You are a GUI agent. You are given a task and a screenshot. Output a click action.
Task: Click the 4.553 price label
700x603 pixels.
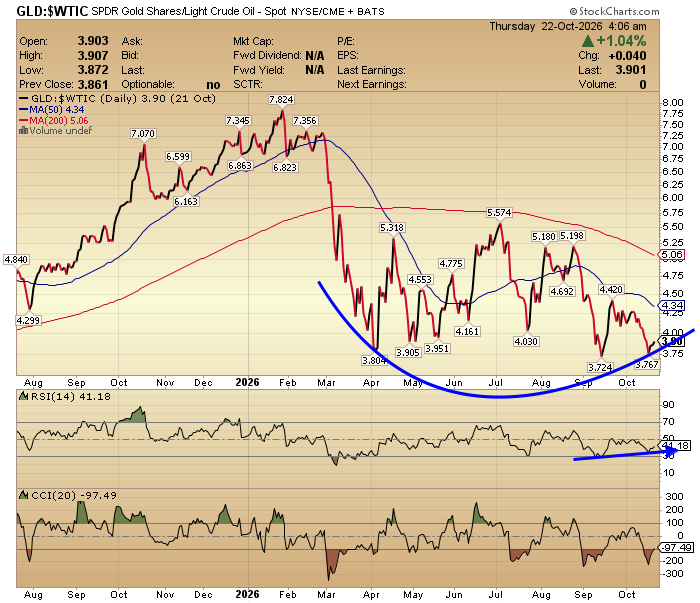[421, 280]
